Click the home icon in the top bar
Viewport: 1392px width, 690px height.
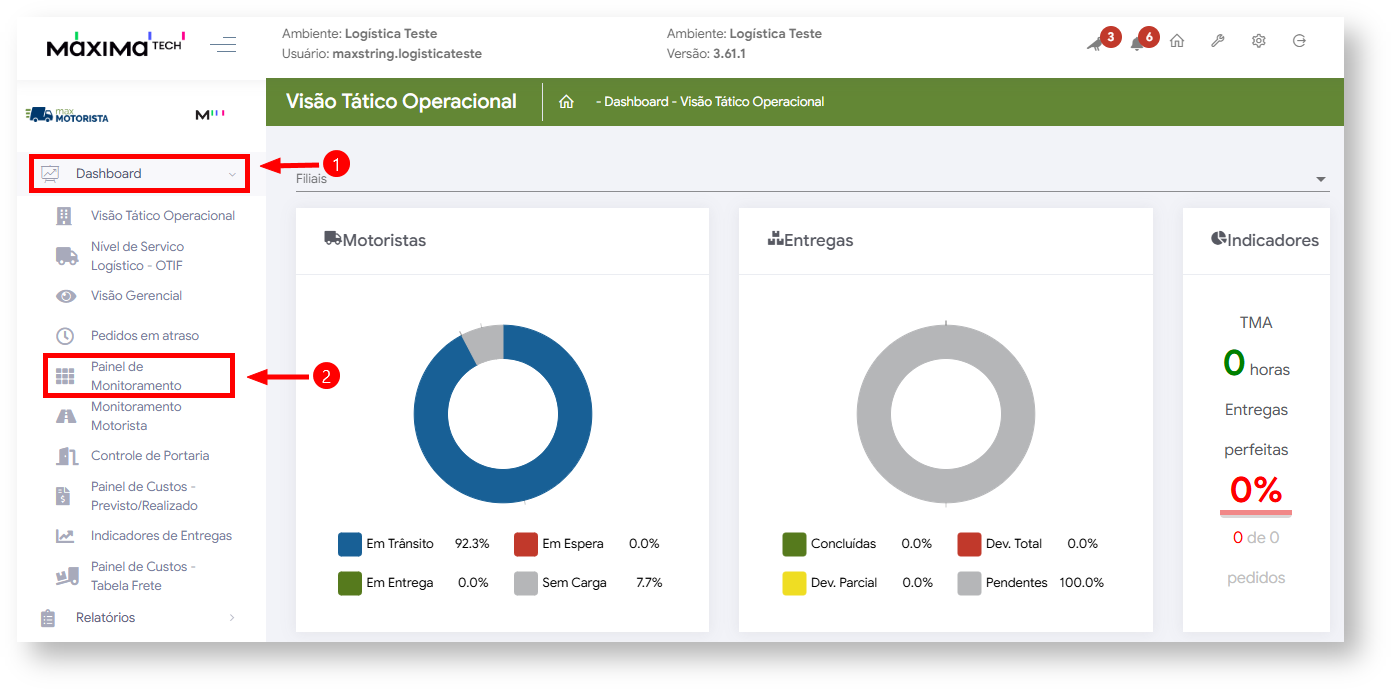click(1177, 41)
